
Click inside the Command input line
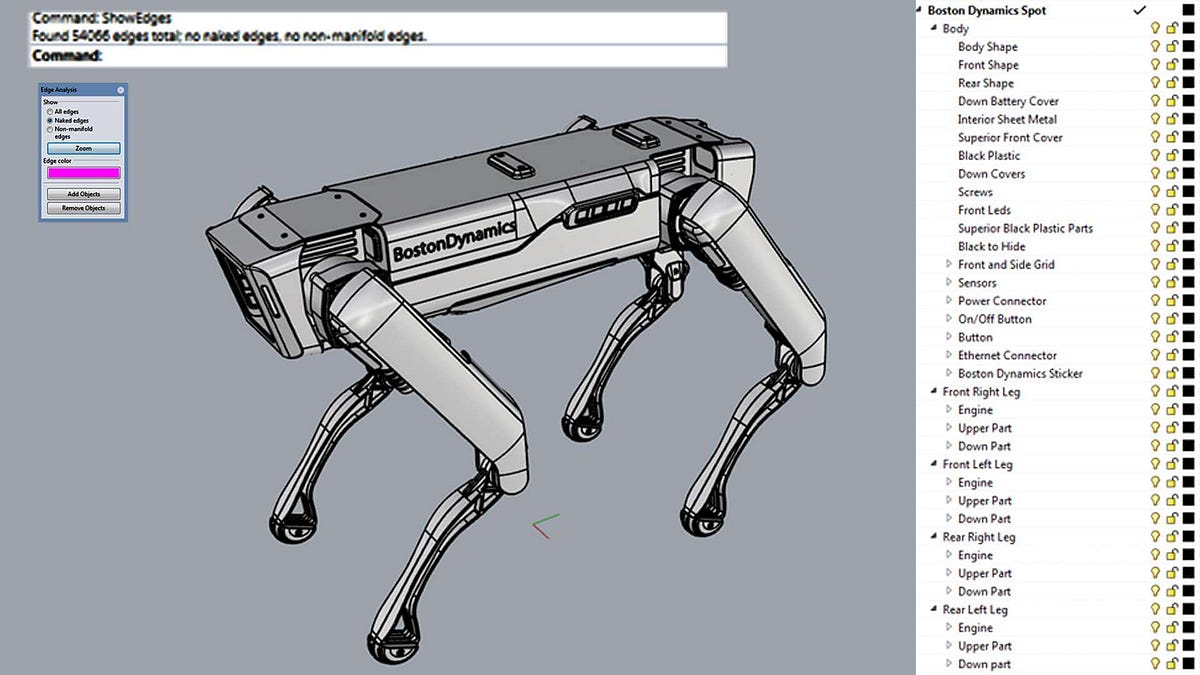350,55
